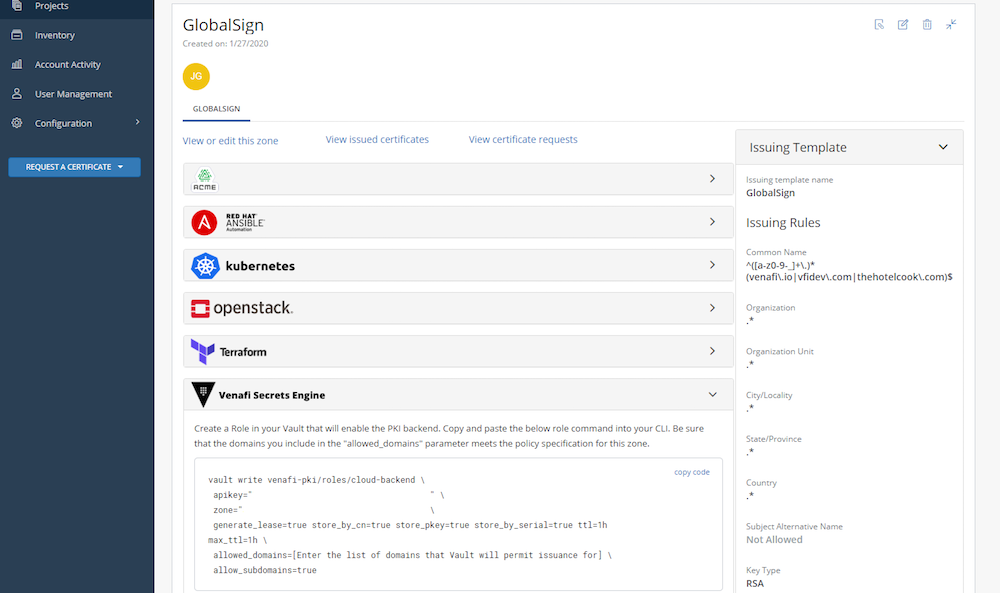Click the 'allowed_domains=' code line
This screenshot has height=593, width=1000.
pos(412,555)
